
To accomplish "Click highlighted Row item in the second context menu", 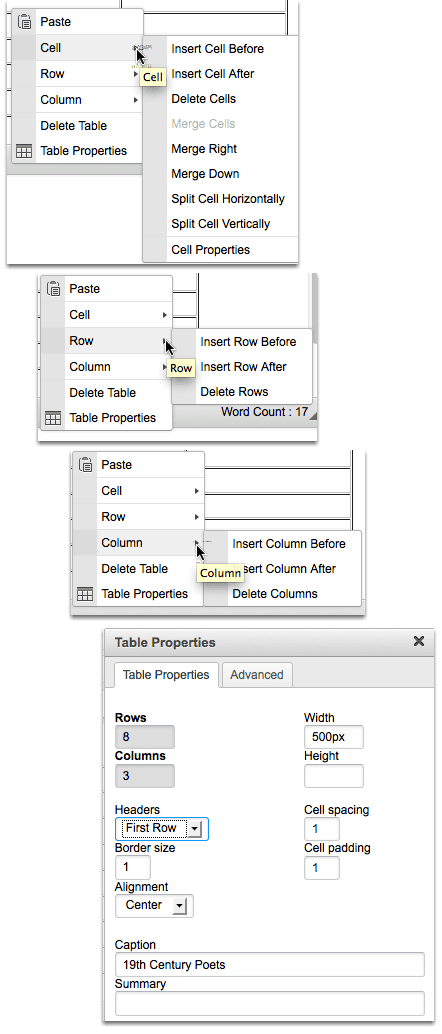I will 106,341.
